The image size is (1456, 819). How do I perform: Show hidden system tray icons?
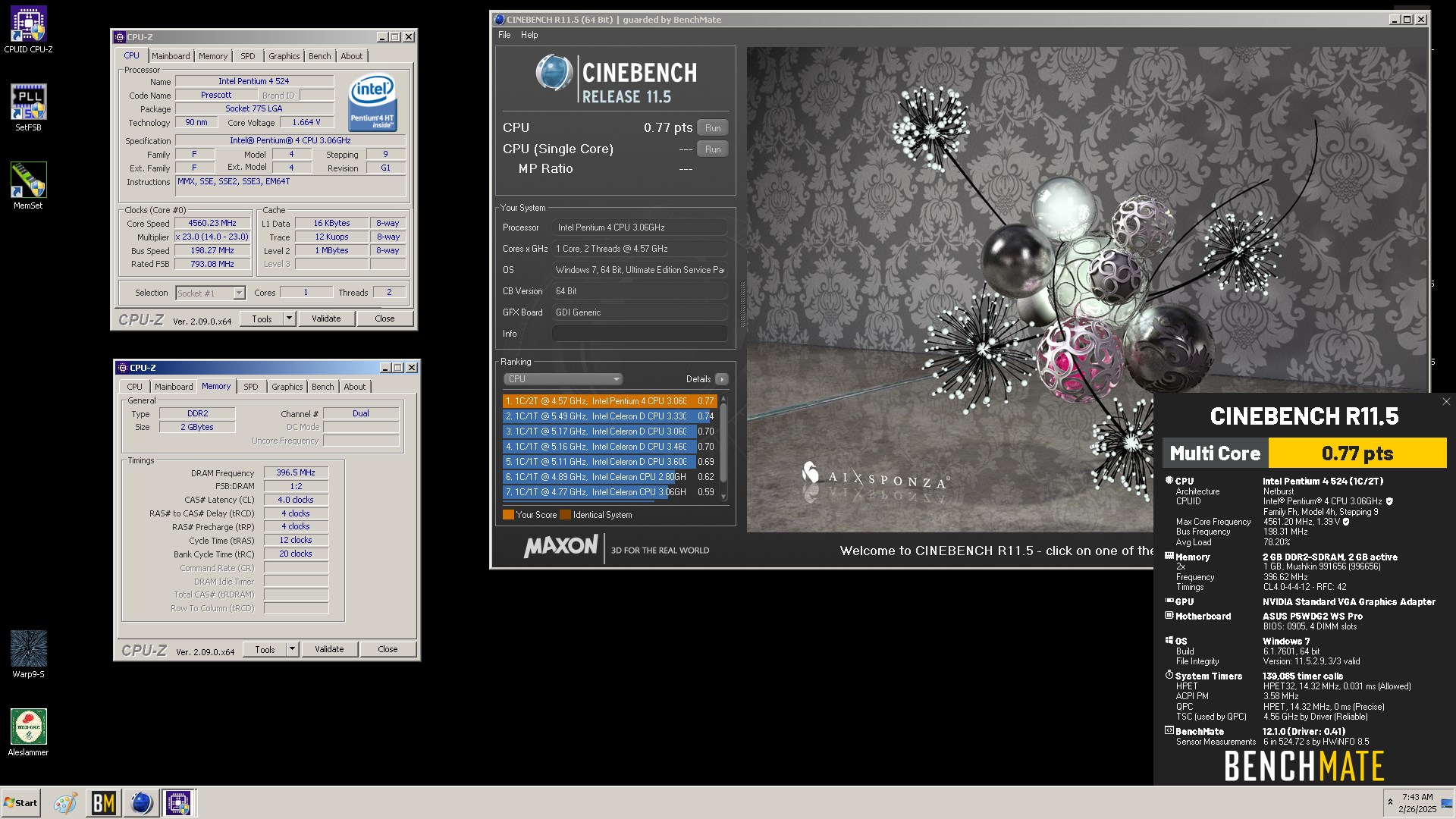pyautogui.click(x=1390, y=802)
